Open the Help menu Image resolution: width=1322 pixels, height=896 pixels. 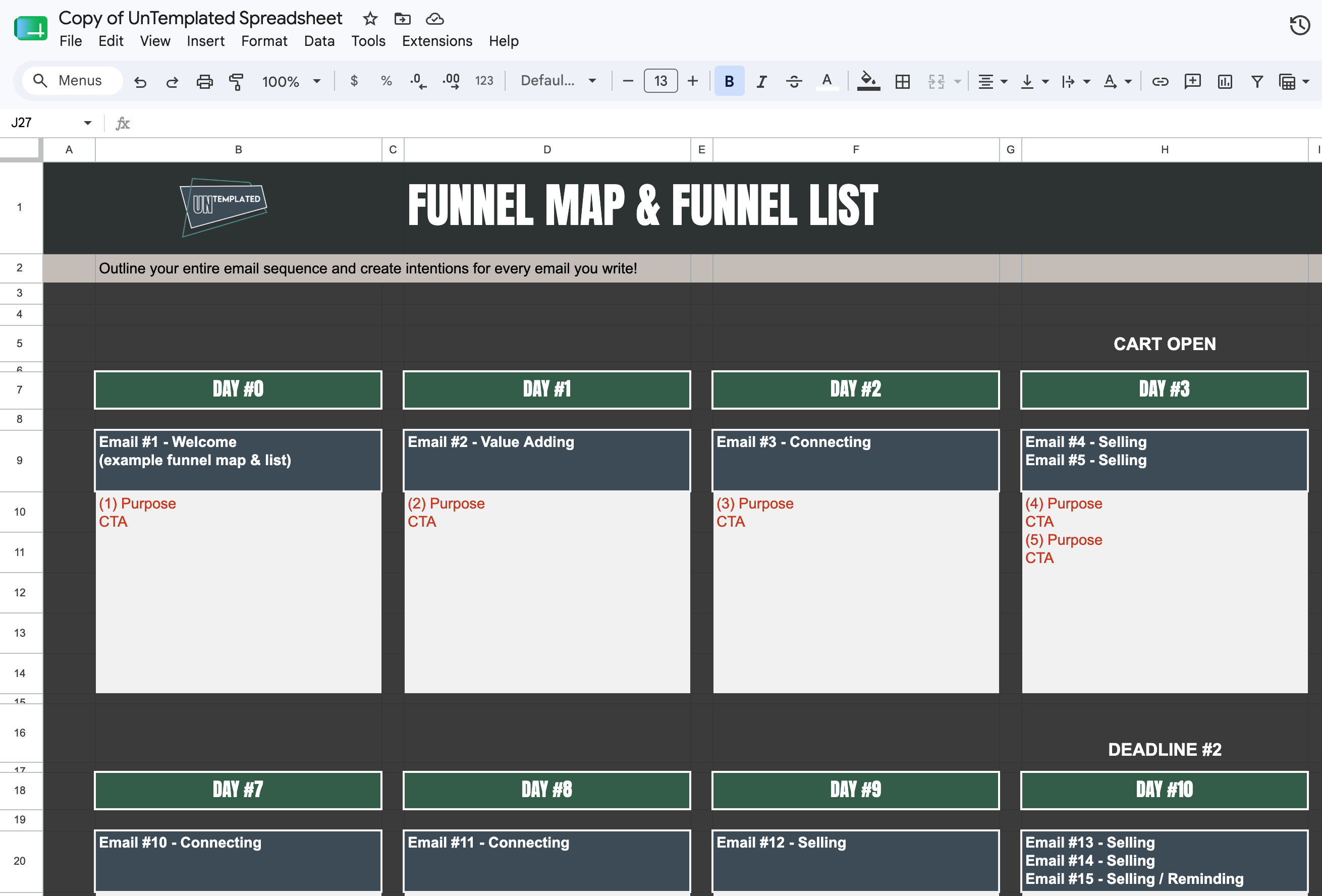[504, 41]
